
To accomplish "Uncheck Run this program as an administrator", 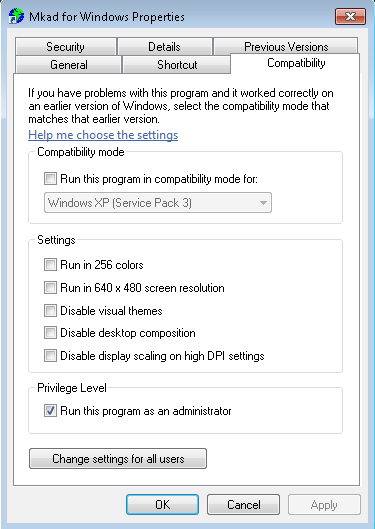I will coord(50,411).
